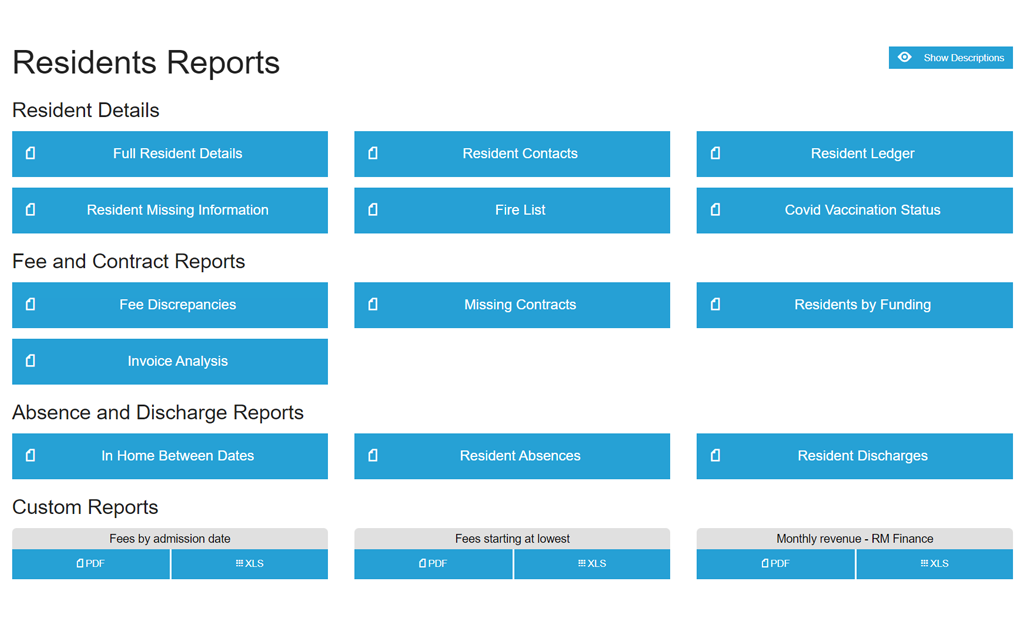1024x631 pixels.
Task: Click the PDF icon on Fee Discrepancies
Action: 30,305
